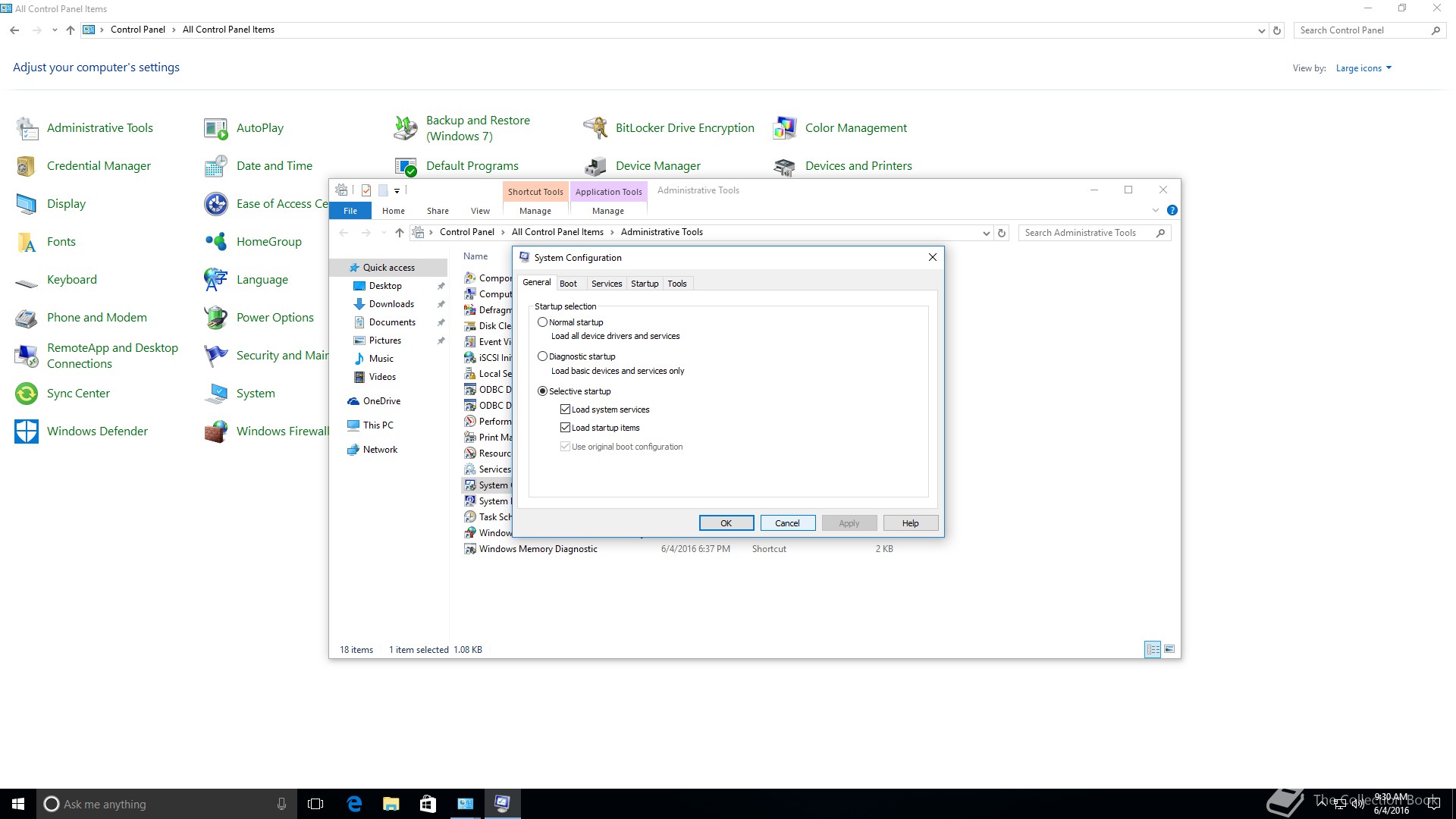Open System control panel item

click(x=240, y=394)
